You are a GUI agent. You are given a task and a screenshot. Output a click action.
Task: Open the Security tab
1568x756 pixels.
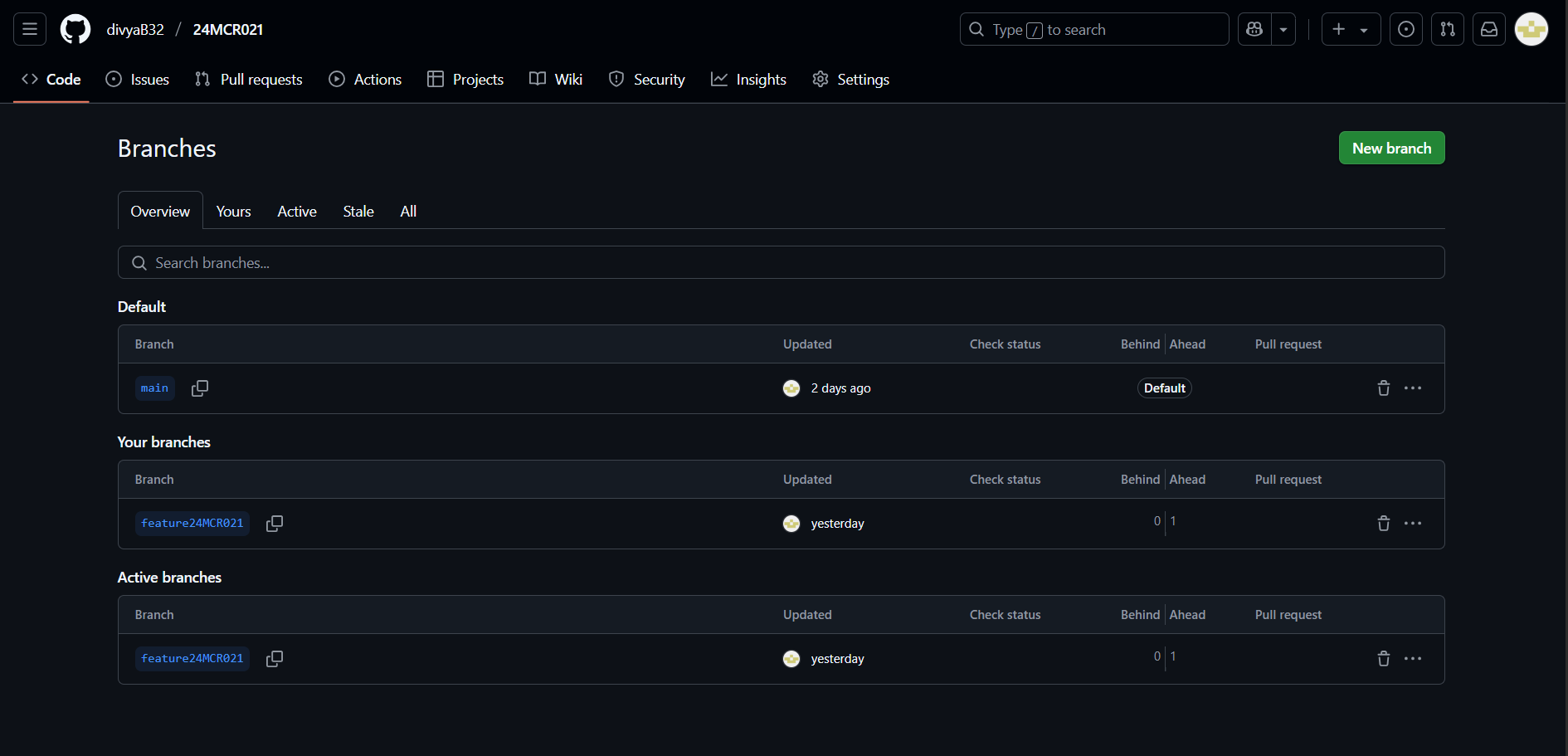tap(647, 80)
